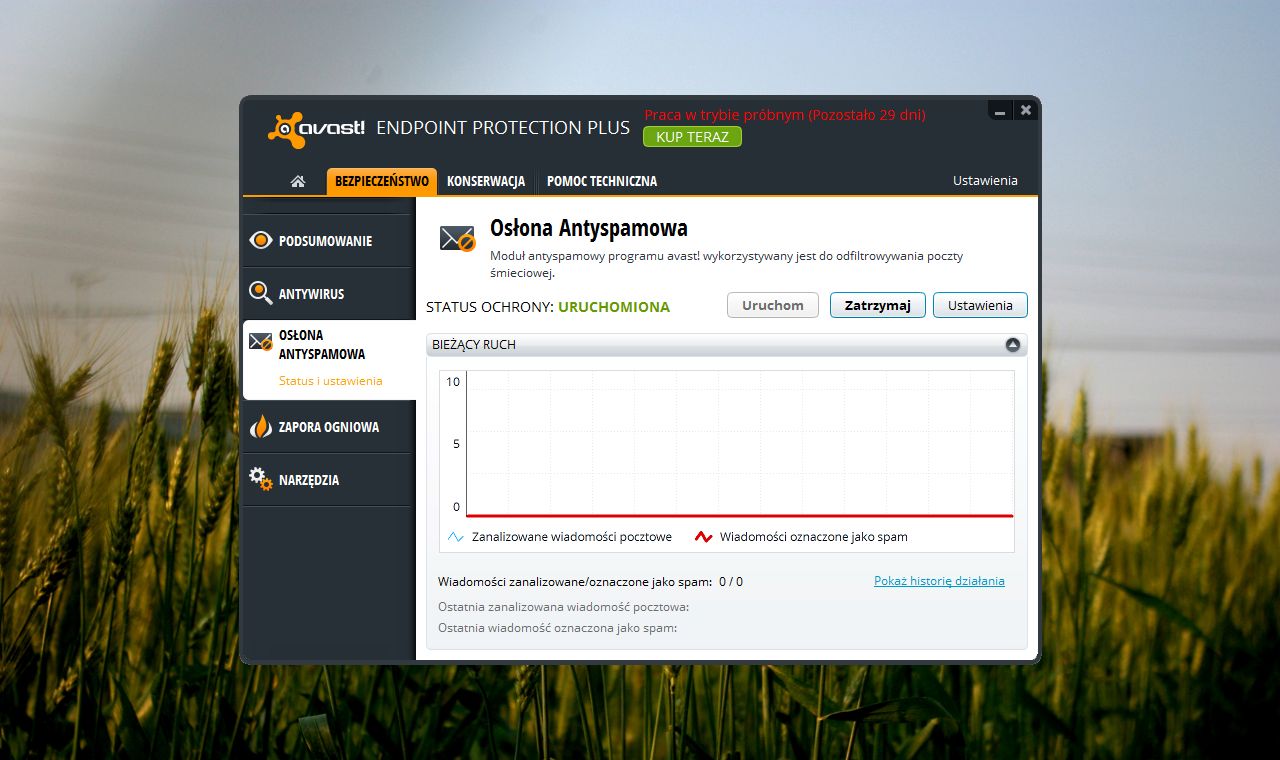
Task: Select Zapora Ogniowa in the sidebar
Action: [x=328, y=427]
